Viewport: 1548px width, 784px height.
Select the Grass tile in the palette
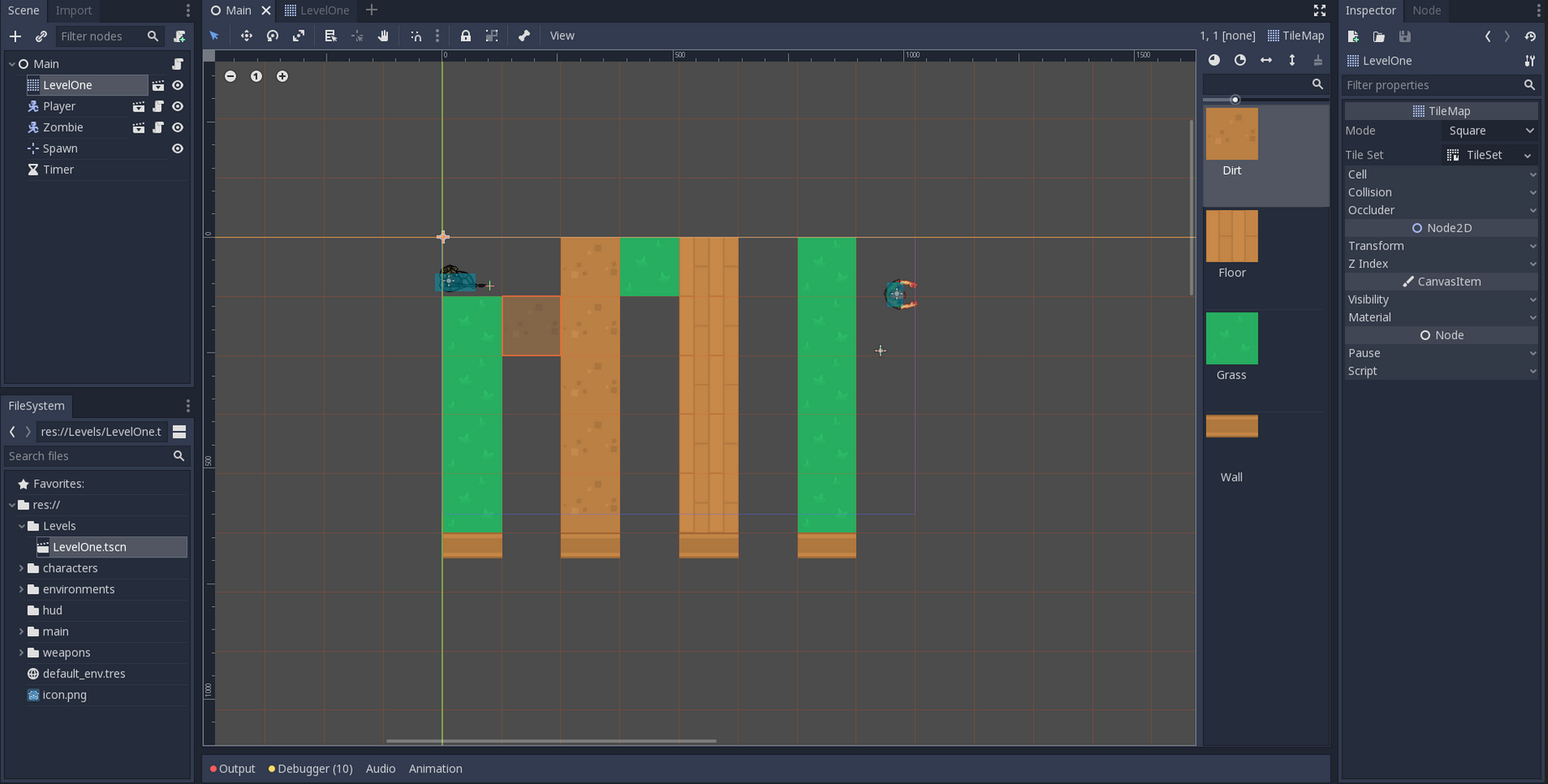click(1232, 337)
